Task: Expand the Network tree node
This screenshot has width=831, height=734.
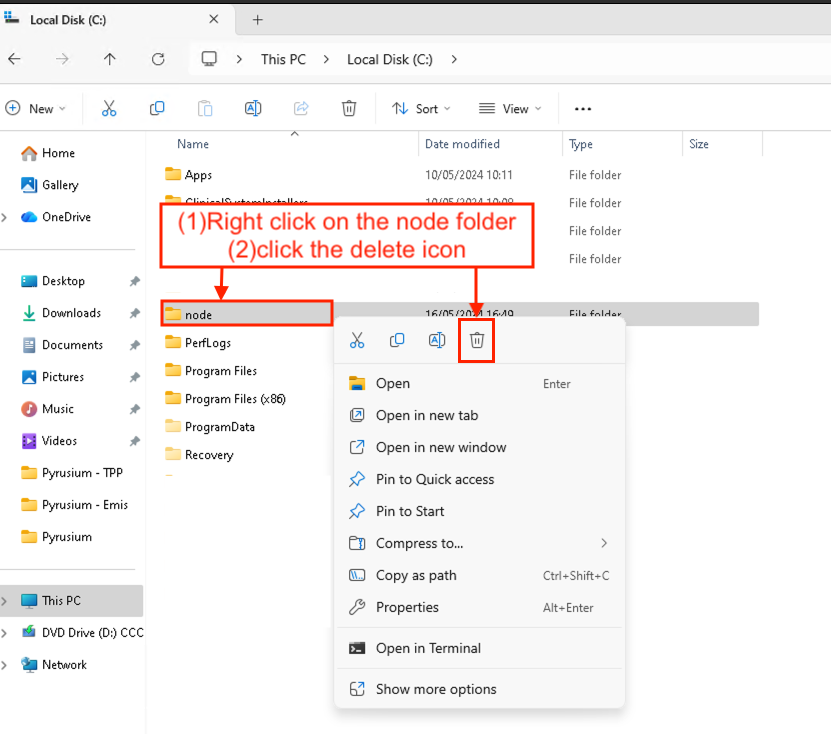Action: pos(4,665)
